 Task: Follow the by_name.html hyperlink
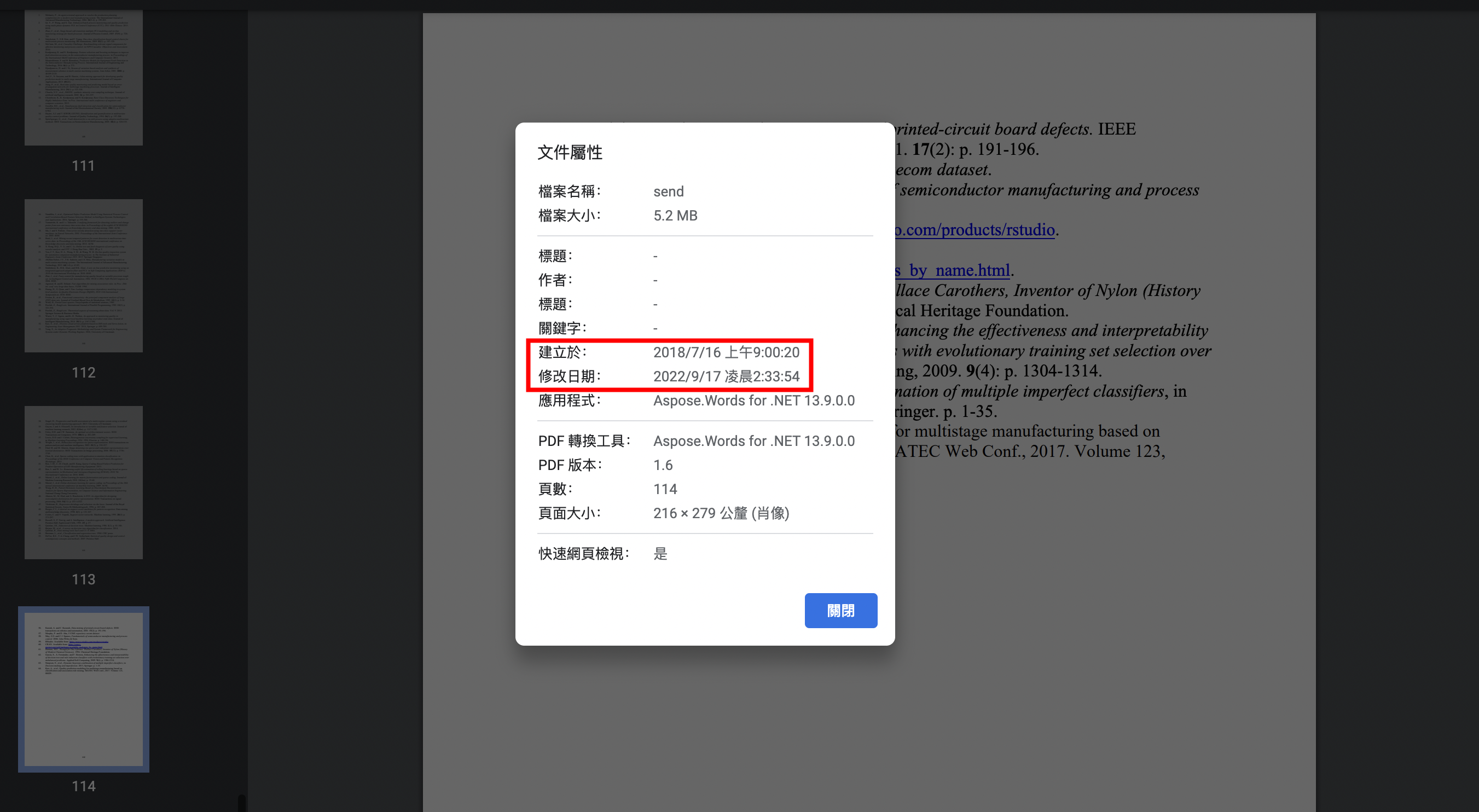coord(953,270)
